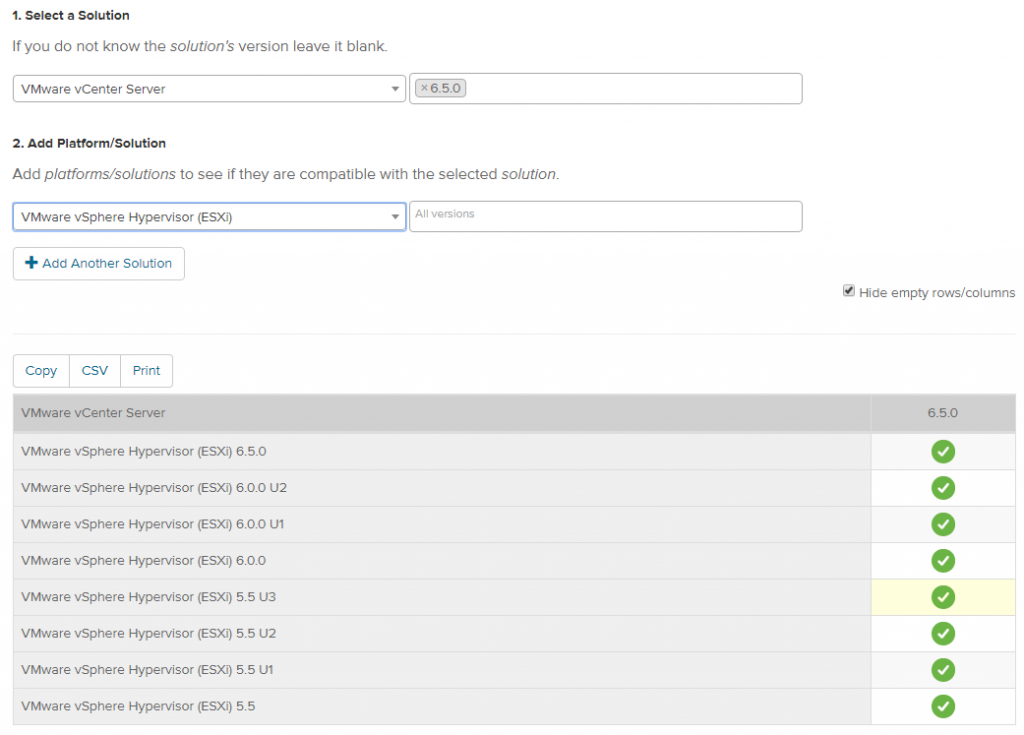1024x735 pixels.
Task: Expand the VMware vSphere Hypervisor (ESXi) dropdown
Action: tap(209, 216)
